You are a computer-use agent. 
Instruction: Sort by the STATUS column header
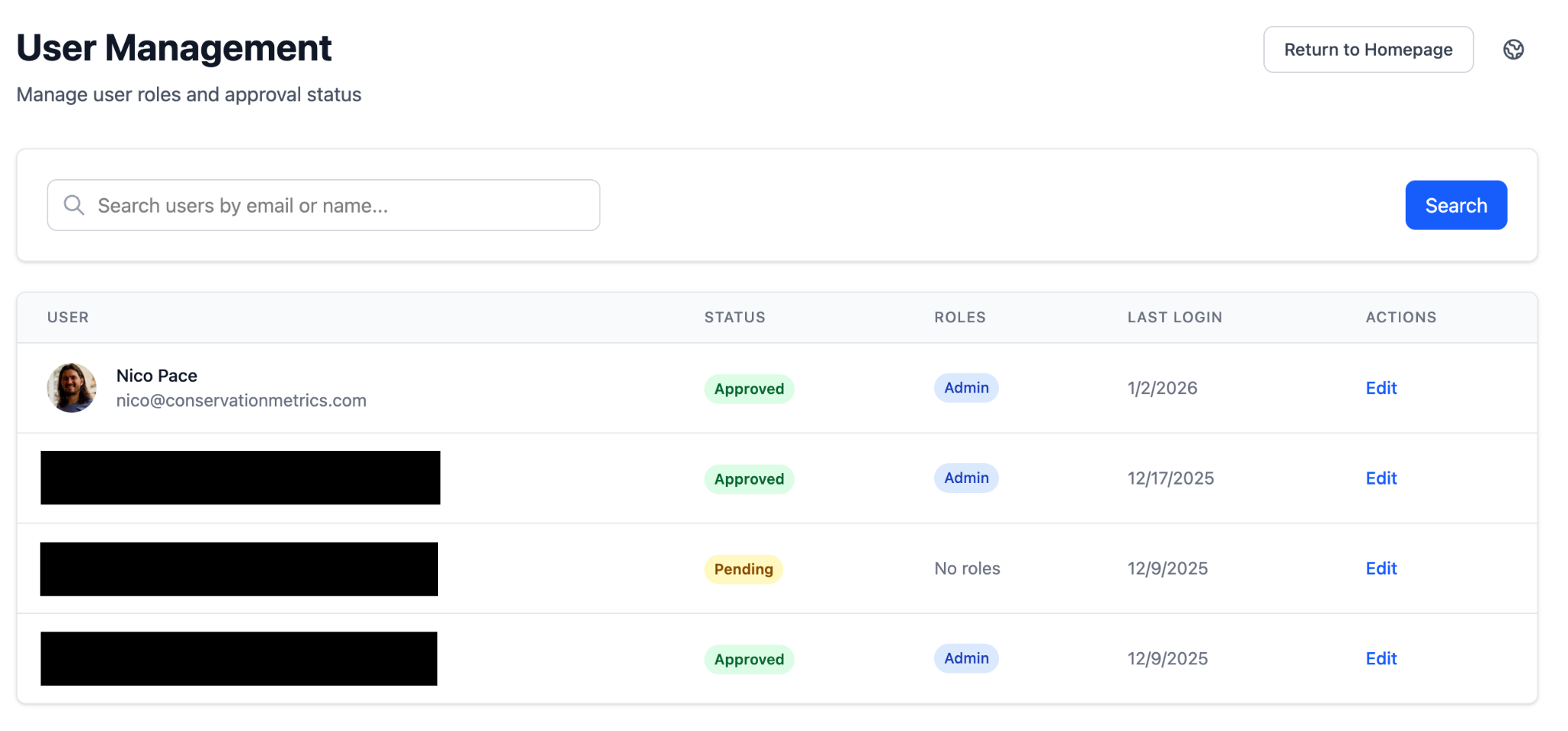[x=734, y=317]
